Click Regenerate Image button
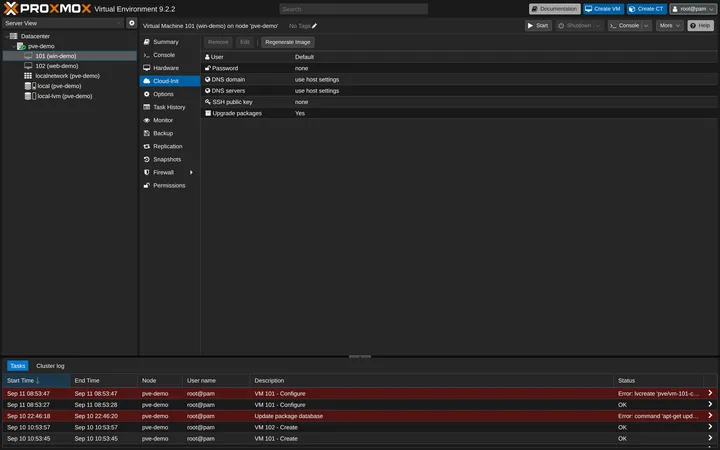The width and height of the screenshot is (720, 450). tap(288, 42)
